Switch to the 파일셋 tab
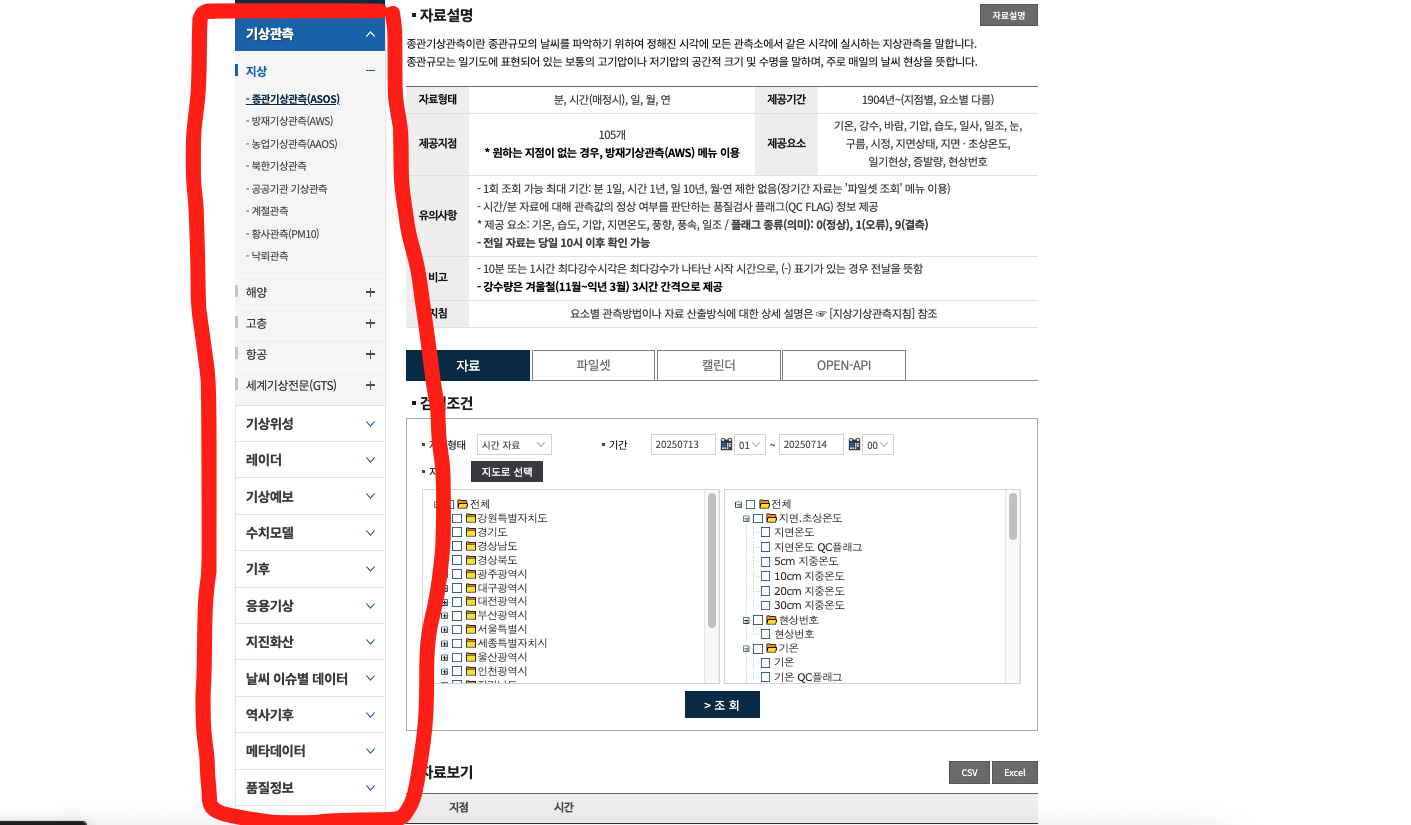This screenshot has height=825, width=1411. [x=593, y=366]
